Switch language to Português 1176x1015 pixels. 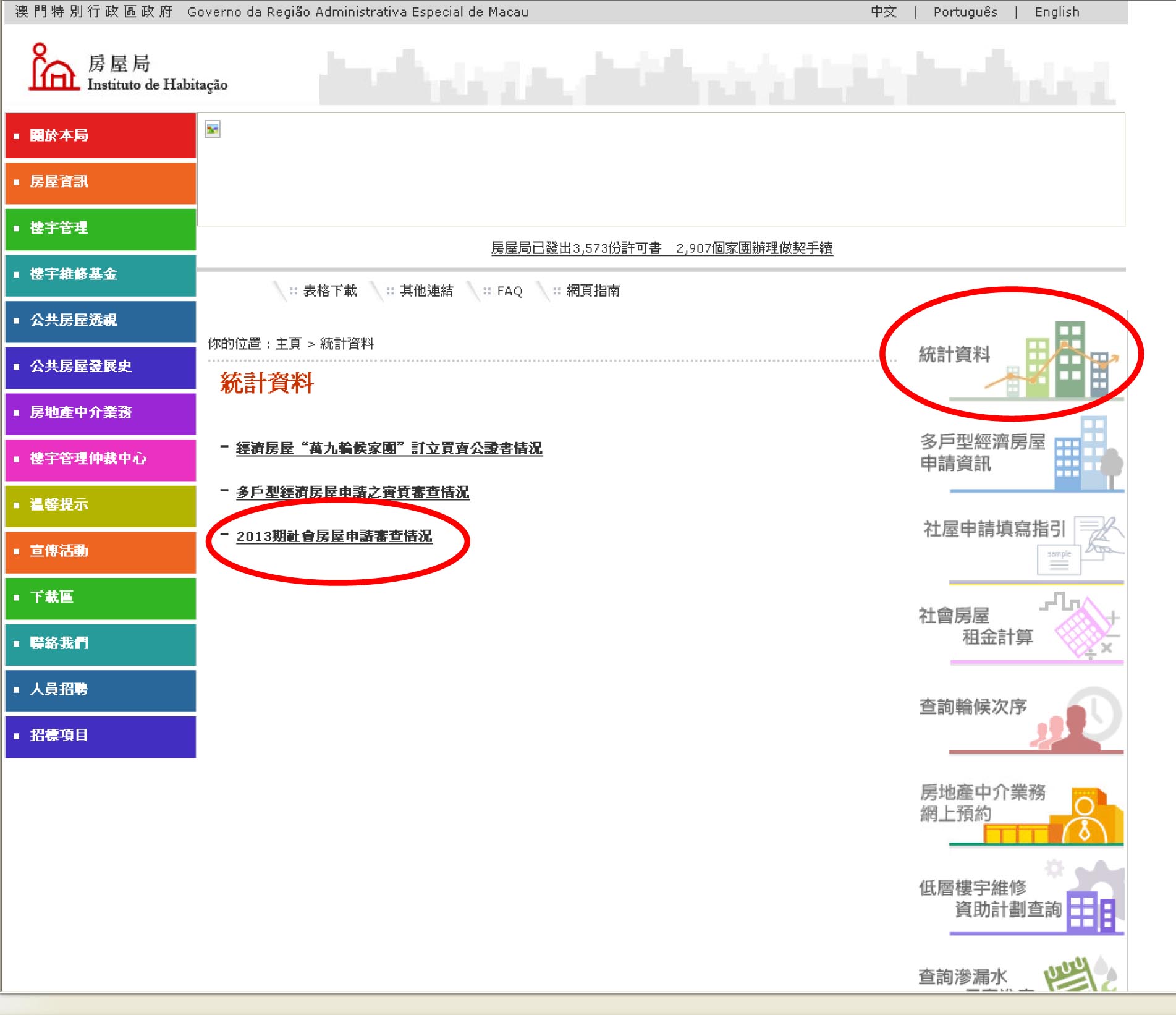coord(965,12)
